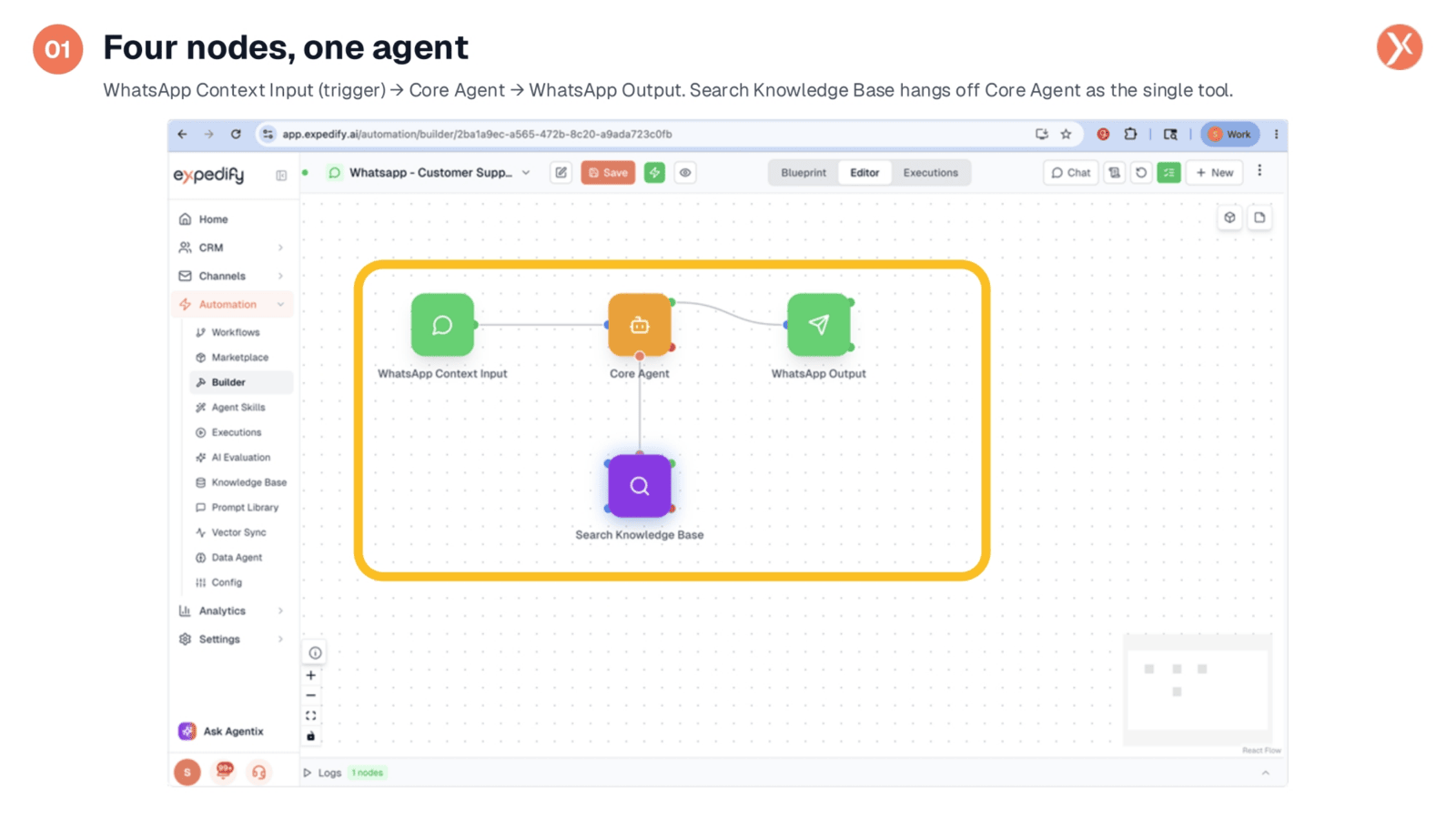Image resolution: width=1456 pixels, height=819 pixels.
Task: Select the WhatsApp Context Input node
Action: 442,325
